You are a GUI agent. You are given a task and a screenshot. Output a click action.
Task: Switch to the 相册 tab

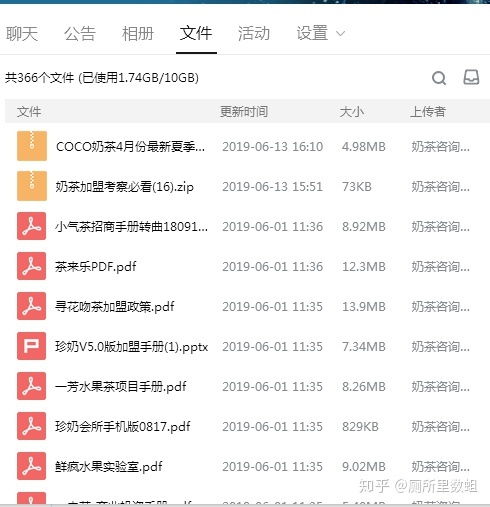(x=138, y=33)
